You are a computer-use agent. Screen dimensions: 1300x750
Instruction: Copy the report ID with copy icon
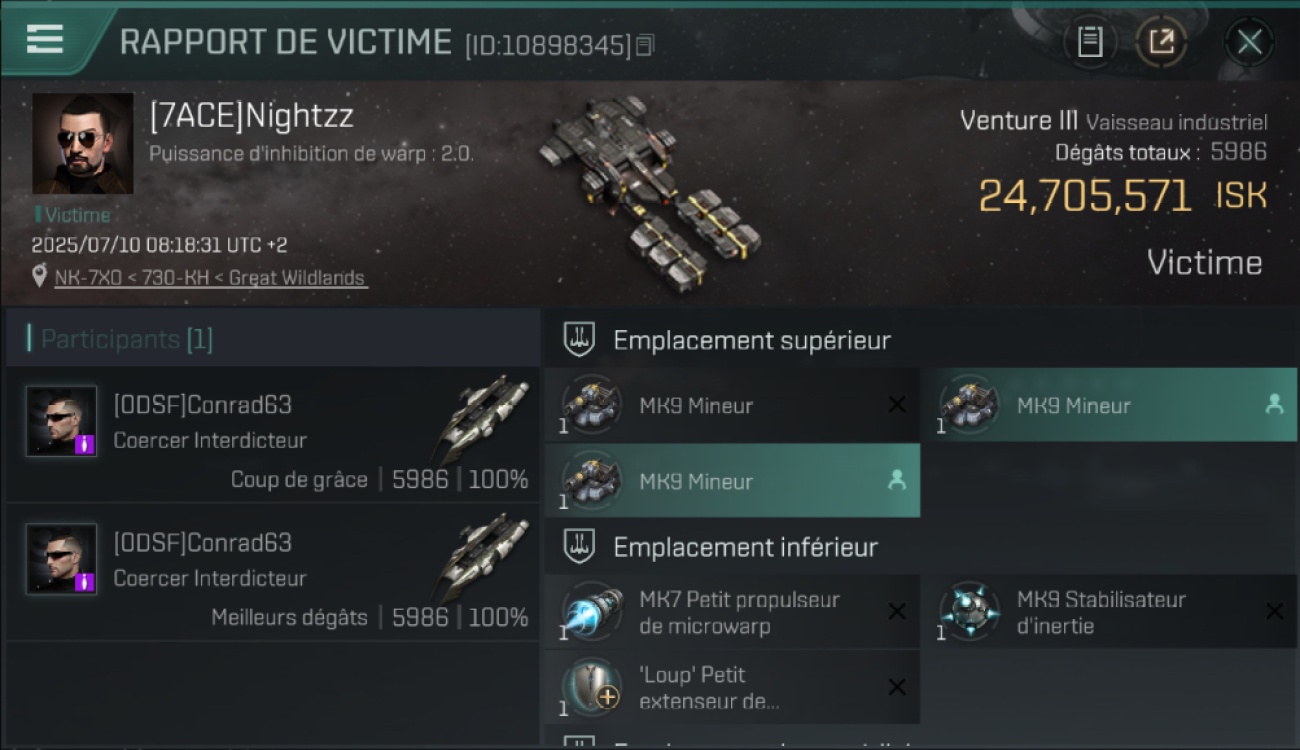(x=645, y=45)
